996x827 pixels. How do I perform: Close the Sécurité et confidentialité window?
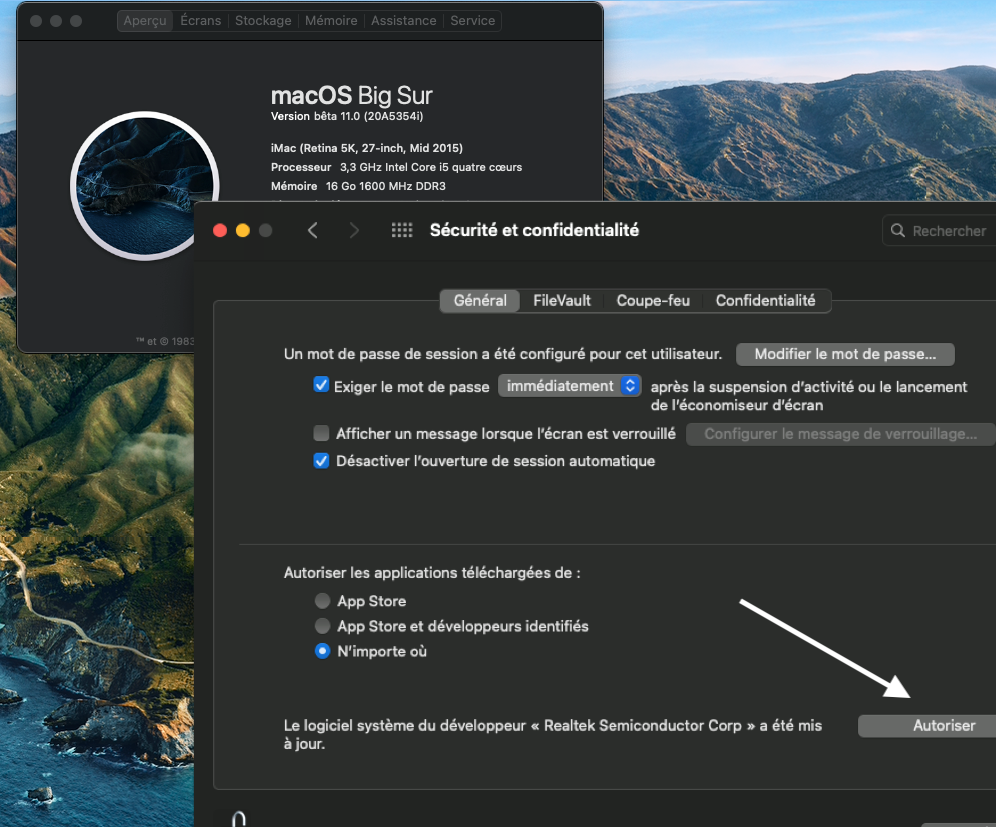pos(220,231)
